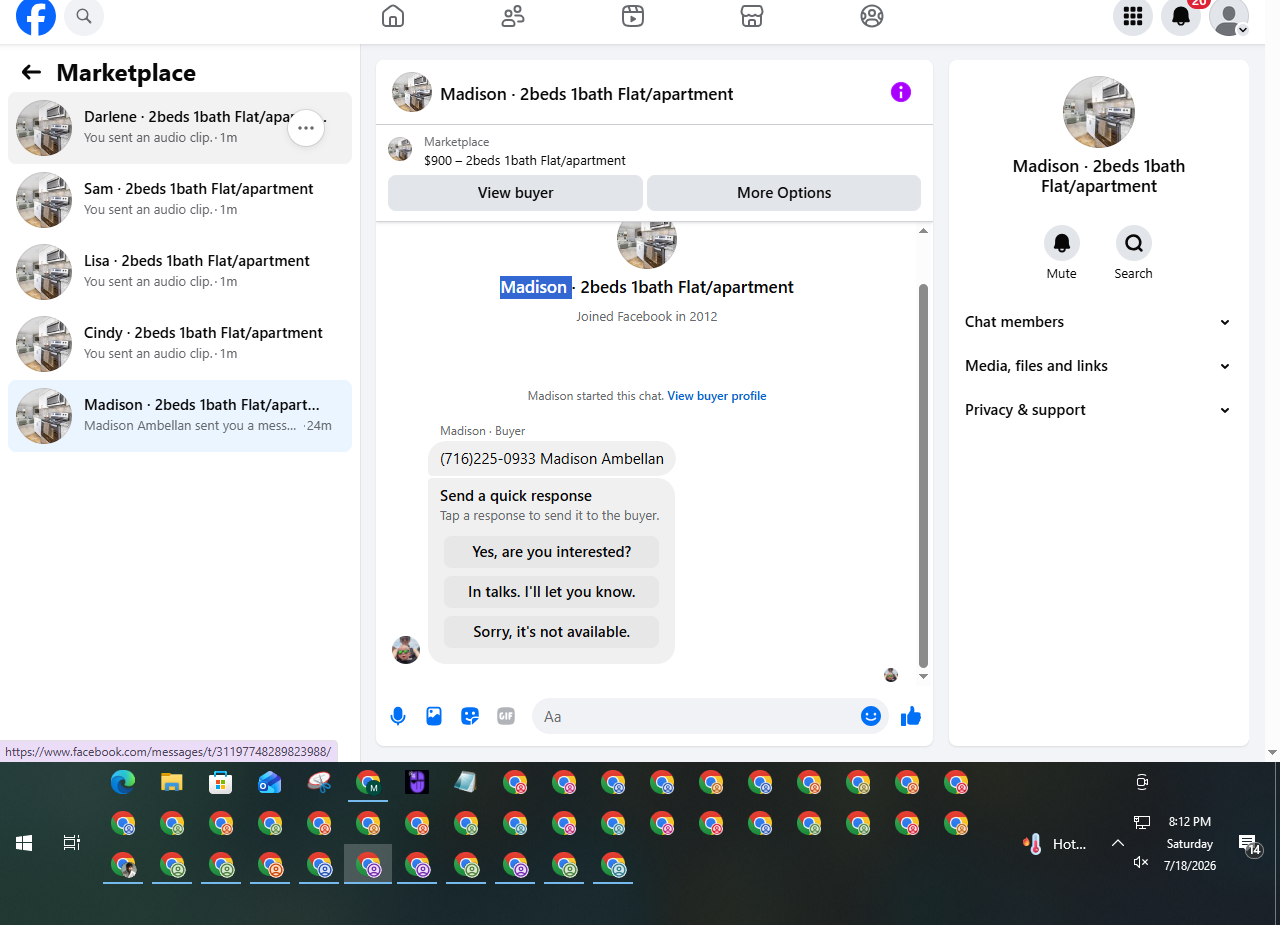Expand the Chat members section
The width and height of the screenshot is (1280, 925).
pos(1098,322)
